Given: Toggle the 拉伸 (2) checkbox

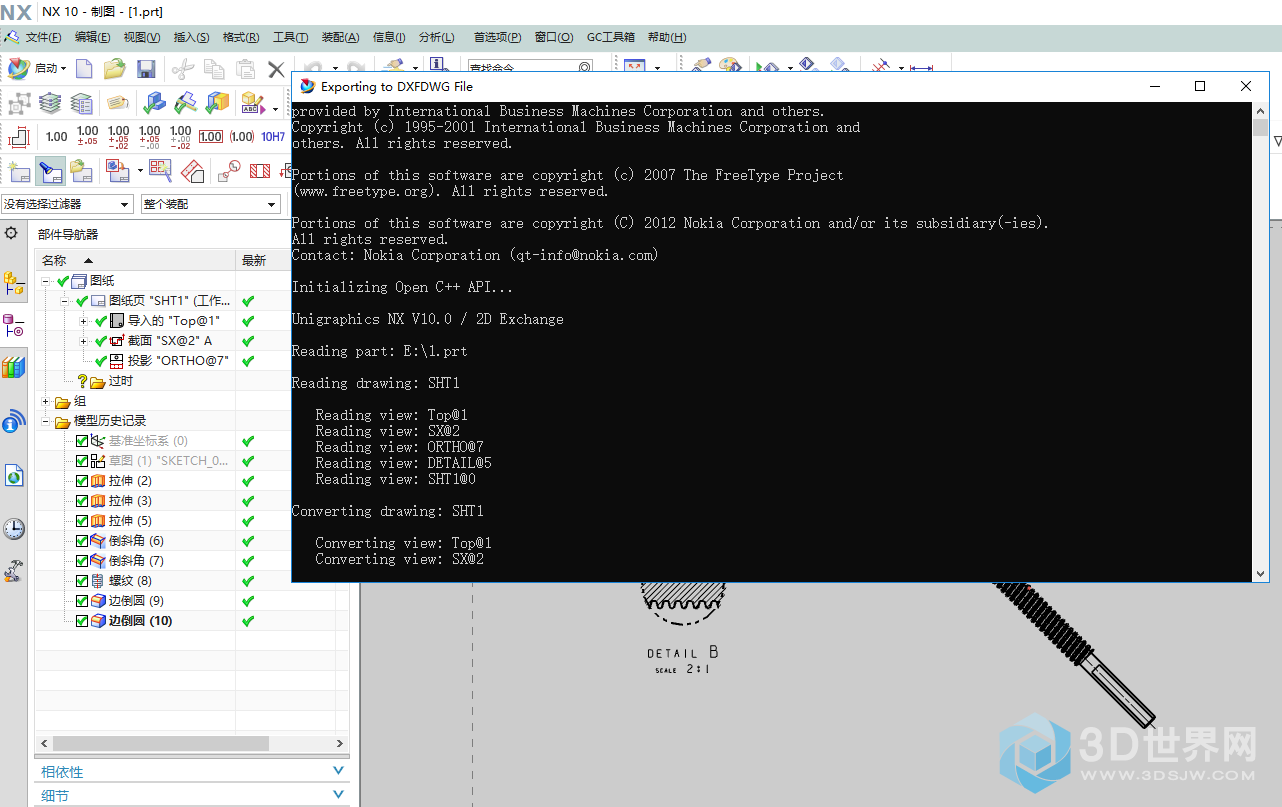Looking at the screenshot, I should (x=82, y=481).
